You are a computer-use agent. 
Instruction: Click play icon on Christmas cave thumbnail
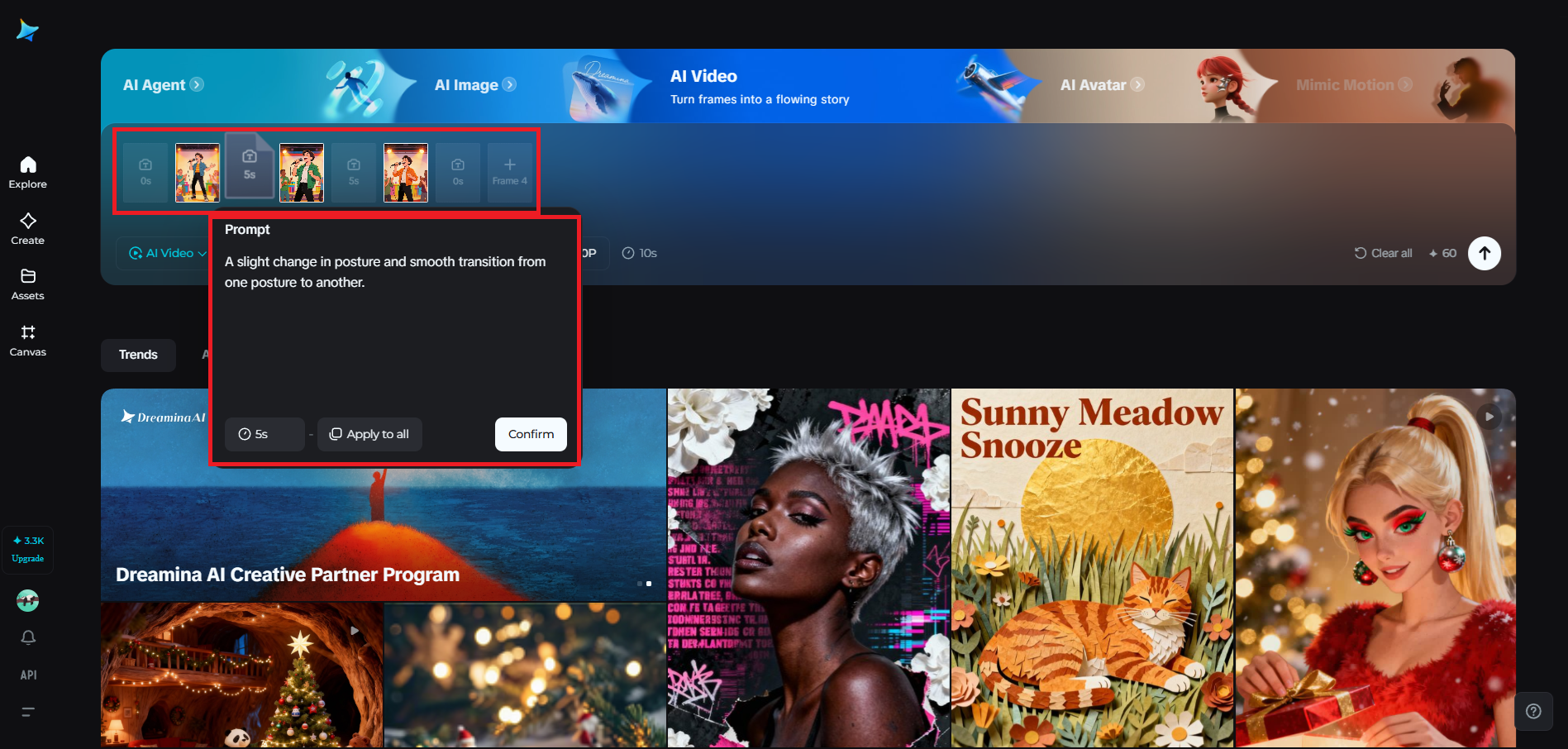355,631
